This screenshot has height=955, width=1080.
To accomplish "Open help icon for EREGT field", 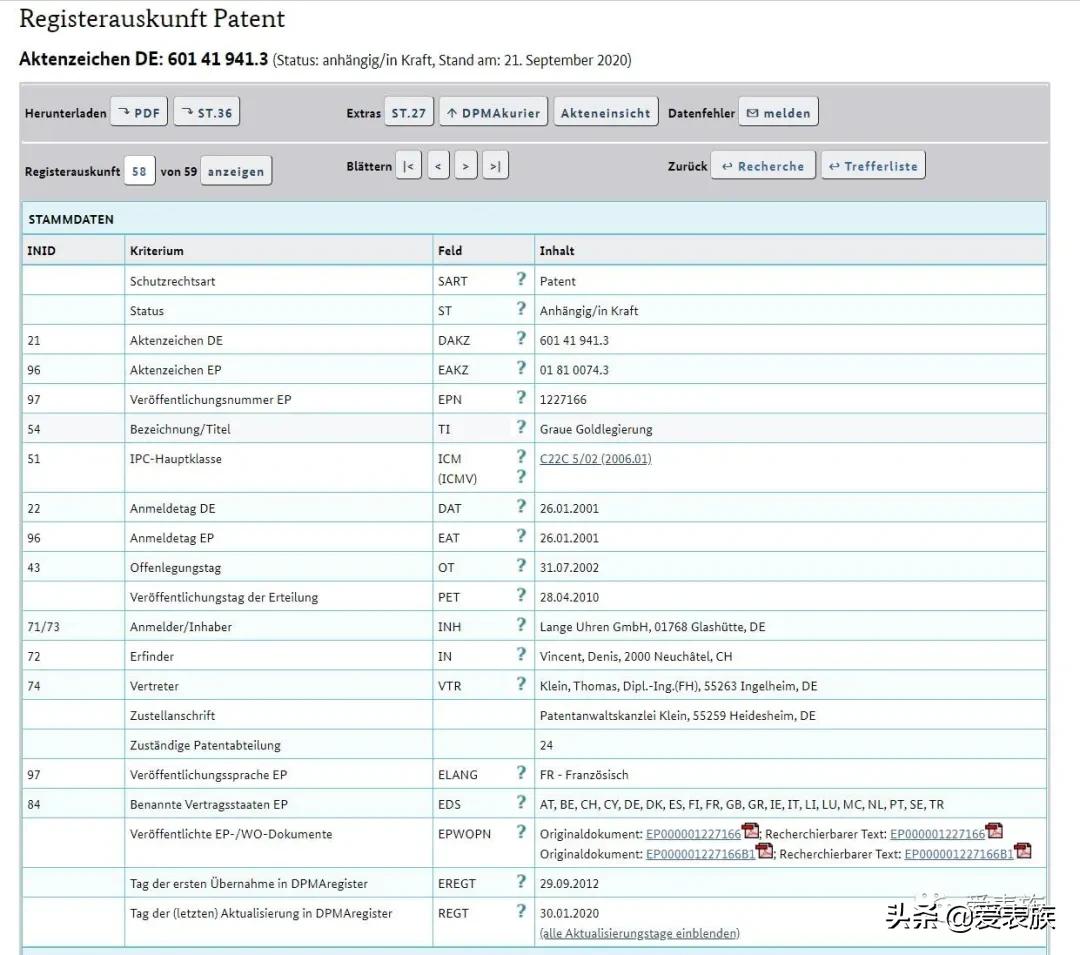I will tap(521, 881).
